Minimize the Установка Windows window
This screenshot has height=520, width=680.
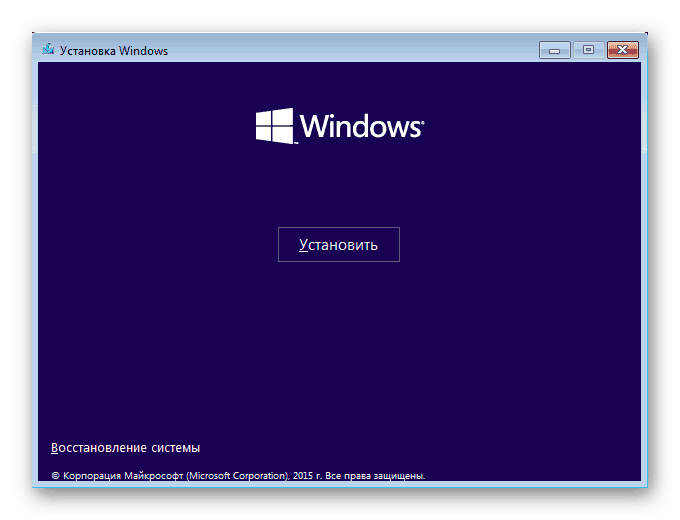click(554, 50)
